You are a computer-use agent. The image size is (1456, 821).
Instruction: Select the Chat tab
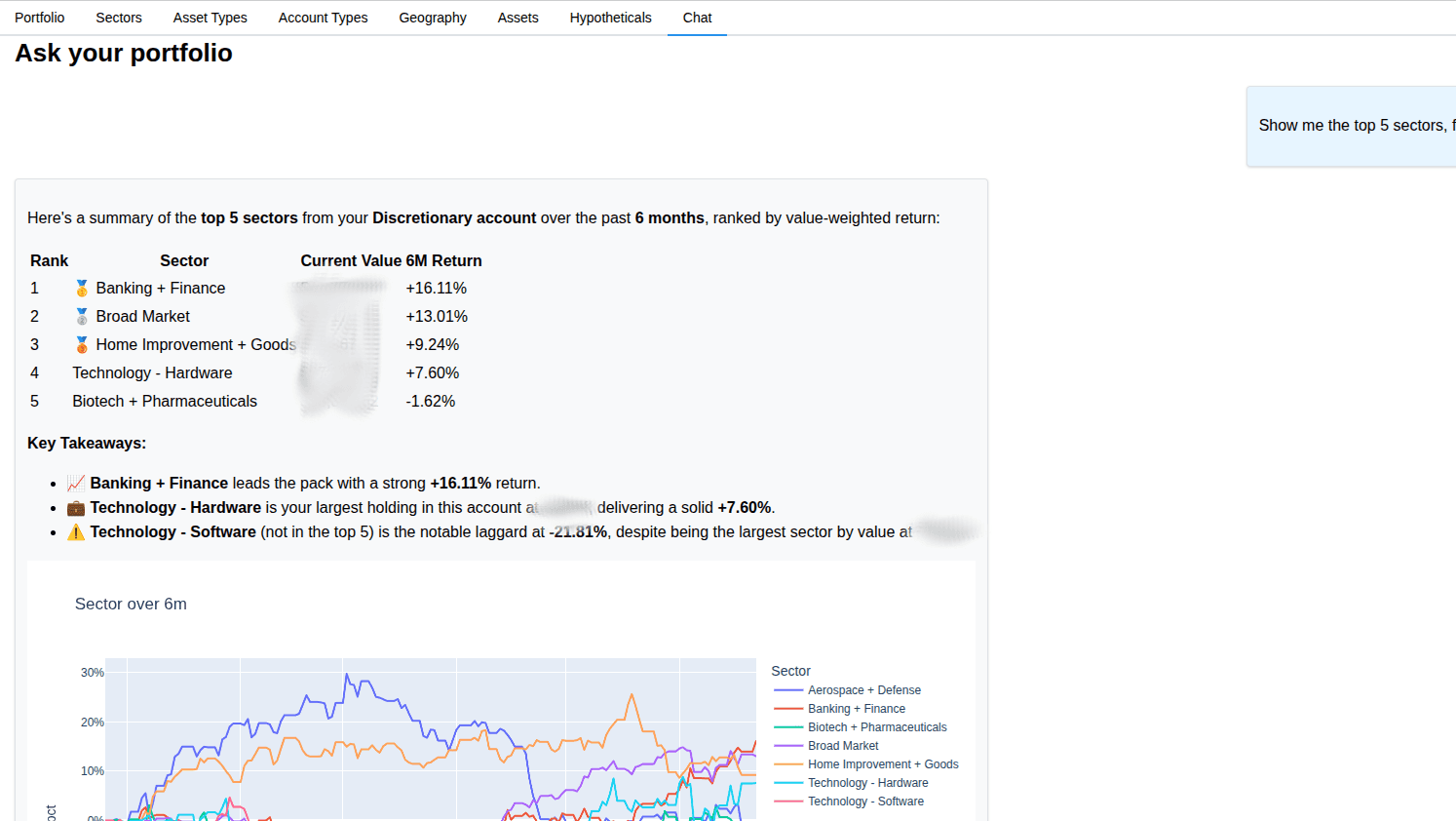click(698, 18)
